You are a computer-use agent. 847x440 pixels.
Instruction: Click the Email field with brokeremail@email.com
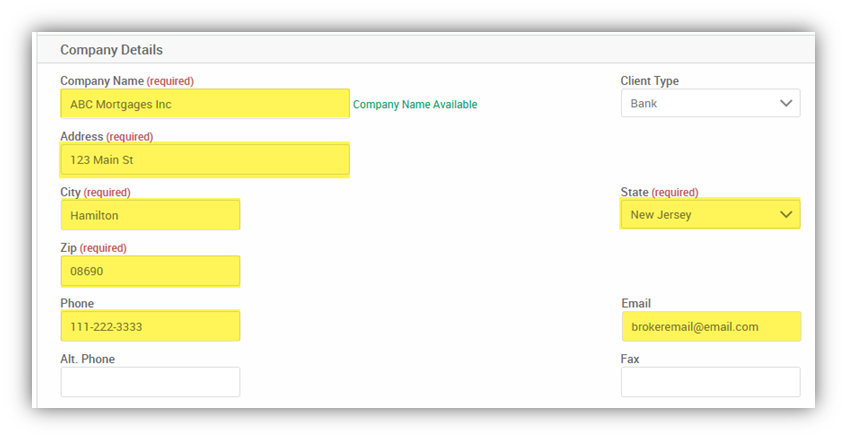tap(710, 326)
